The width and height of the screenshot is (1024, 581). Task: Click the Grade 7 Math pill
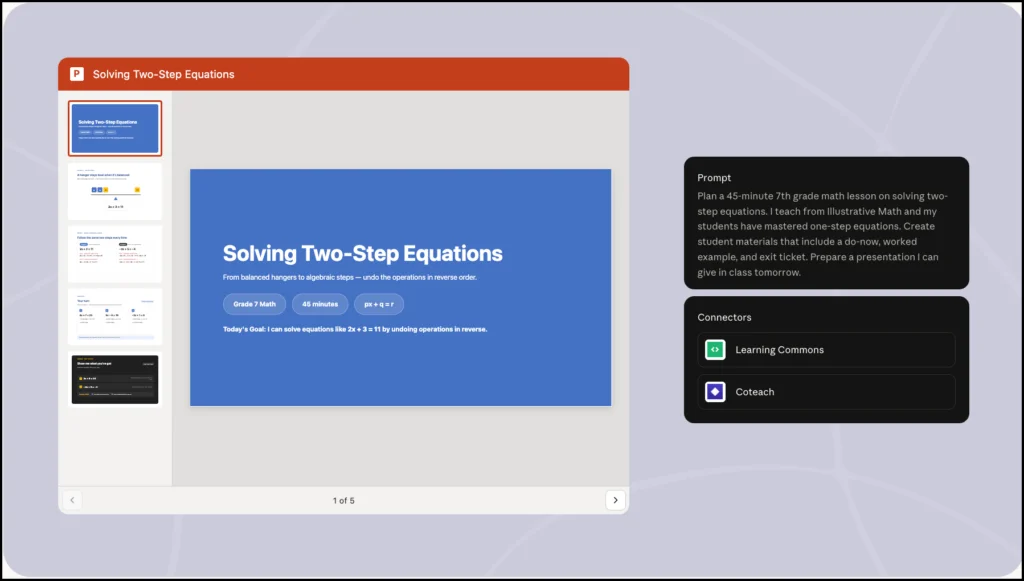(255, 304)
